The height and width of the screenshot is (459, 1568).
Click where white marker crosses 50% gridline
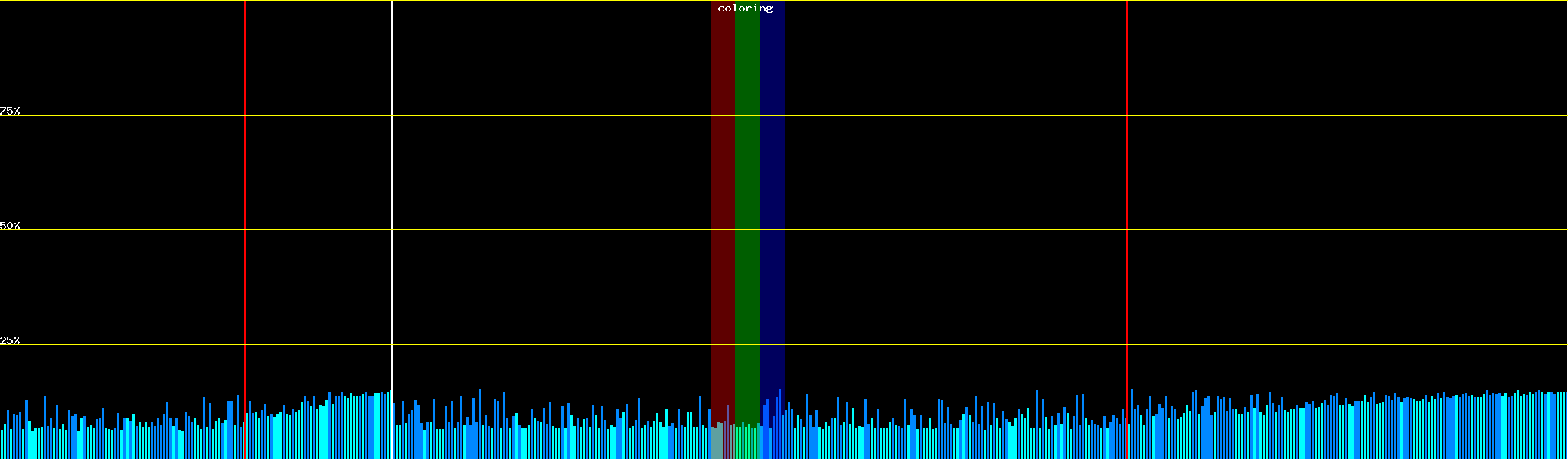coord(392,229)
